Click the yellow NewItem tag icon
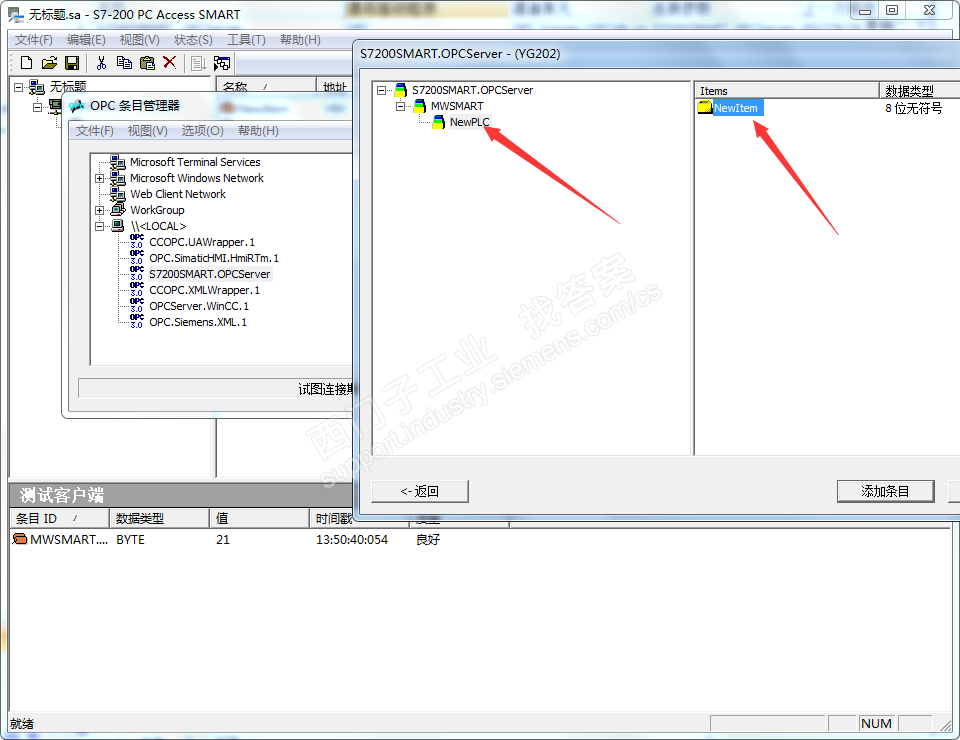Image resolution: width=960 pixels, height=740 pixels. [x=705, y=107]
